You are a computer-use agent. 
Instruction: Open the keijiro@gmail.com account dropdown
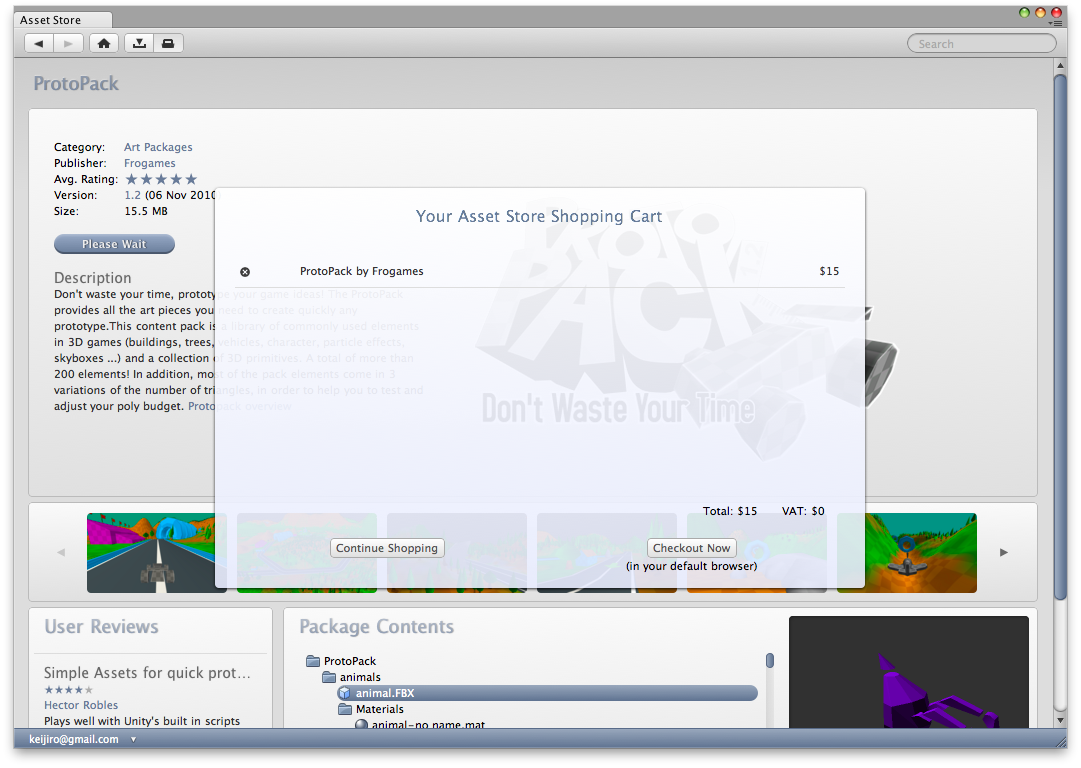point(83,739)
